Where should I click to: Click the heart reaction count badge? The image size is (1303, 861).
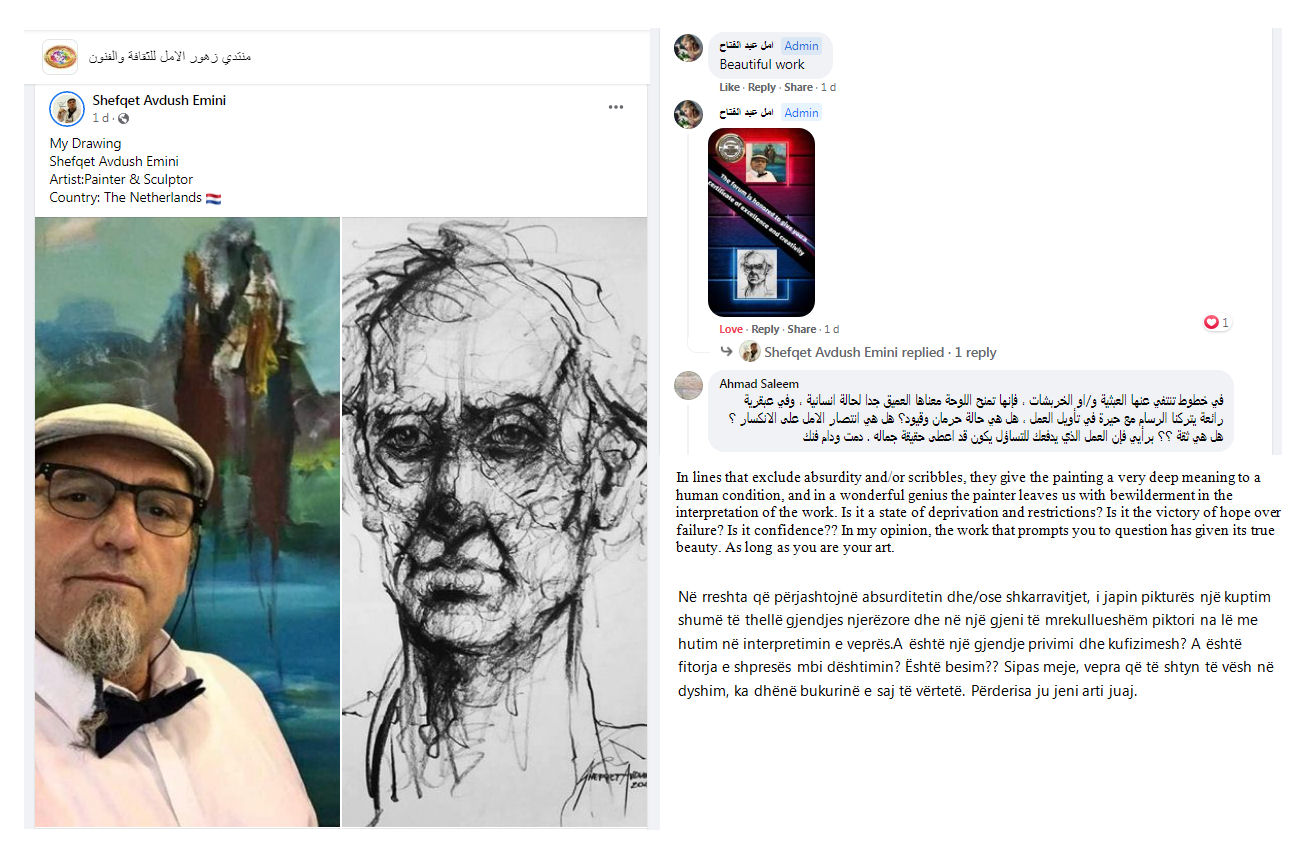[x=1217, y=322]
